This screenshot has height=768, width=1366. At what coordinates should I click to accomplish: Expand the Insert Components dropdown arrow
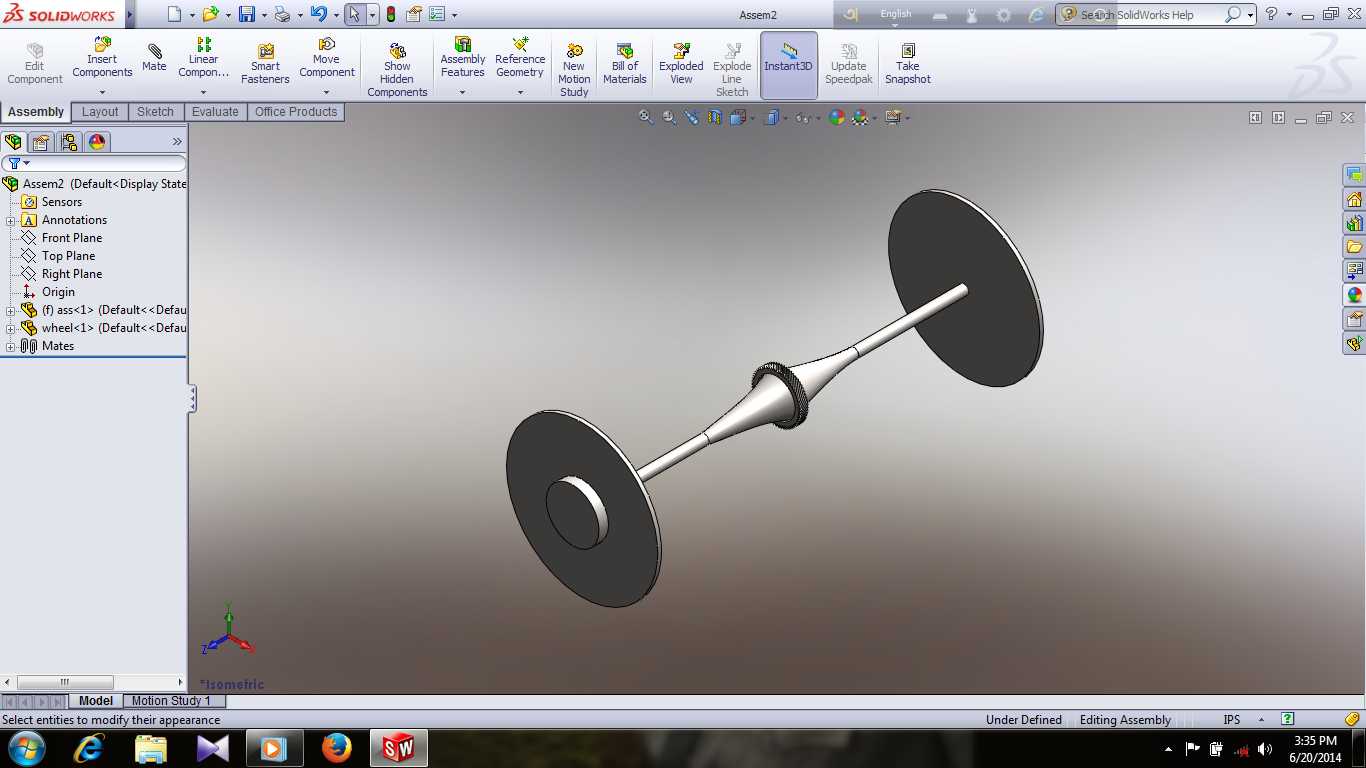pyautogui.click(x=102, y=92)
